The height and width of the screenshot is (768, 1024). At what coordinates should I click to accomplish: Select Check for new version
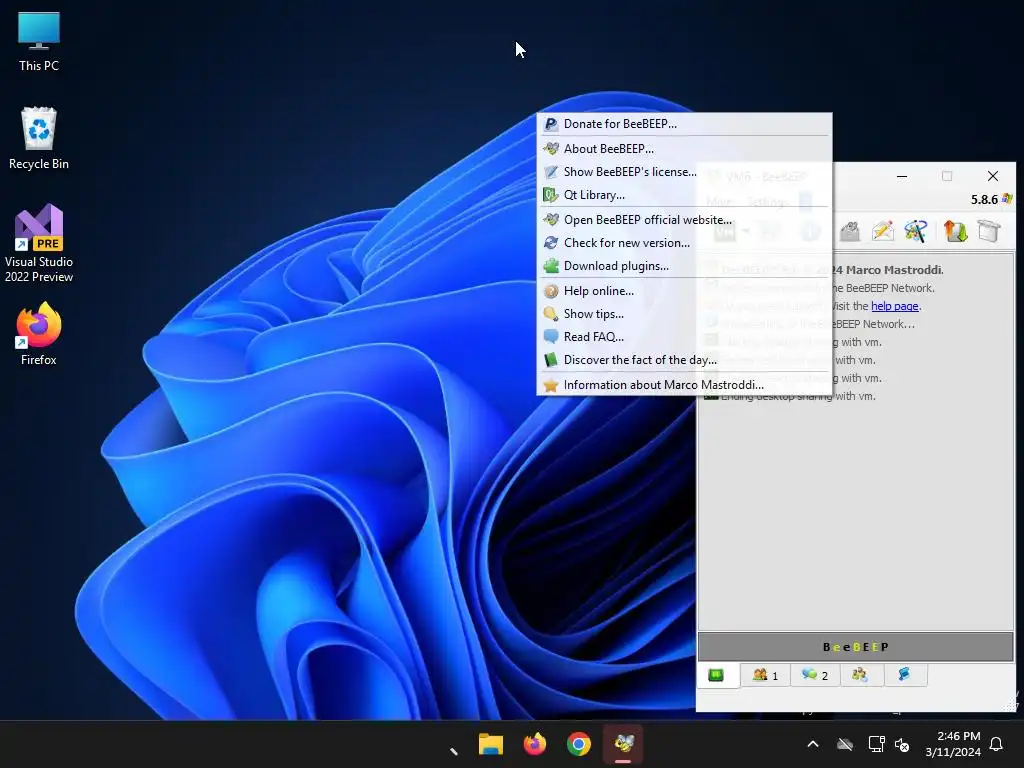pyautogui.click(x=684, y=242)
